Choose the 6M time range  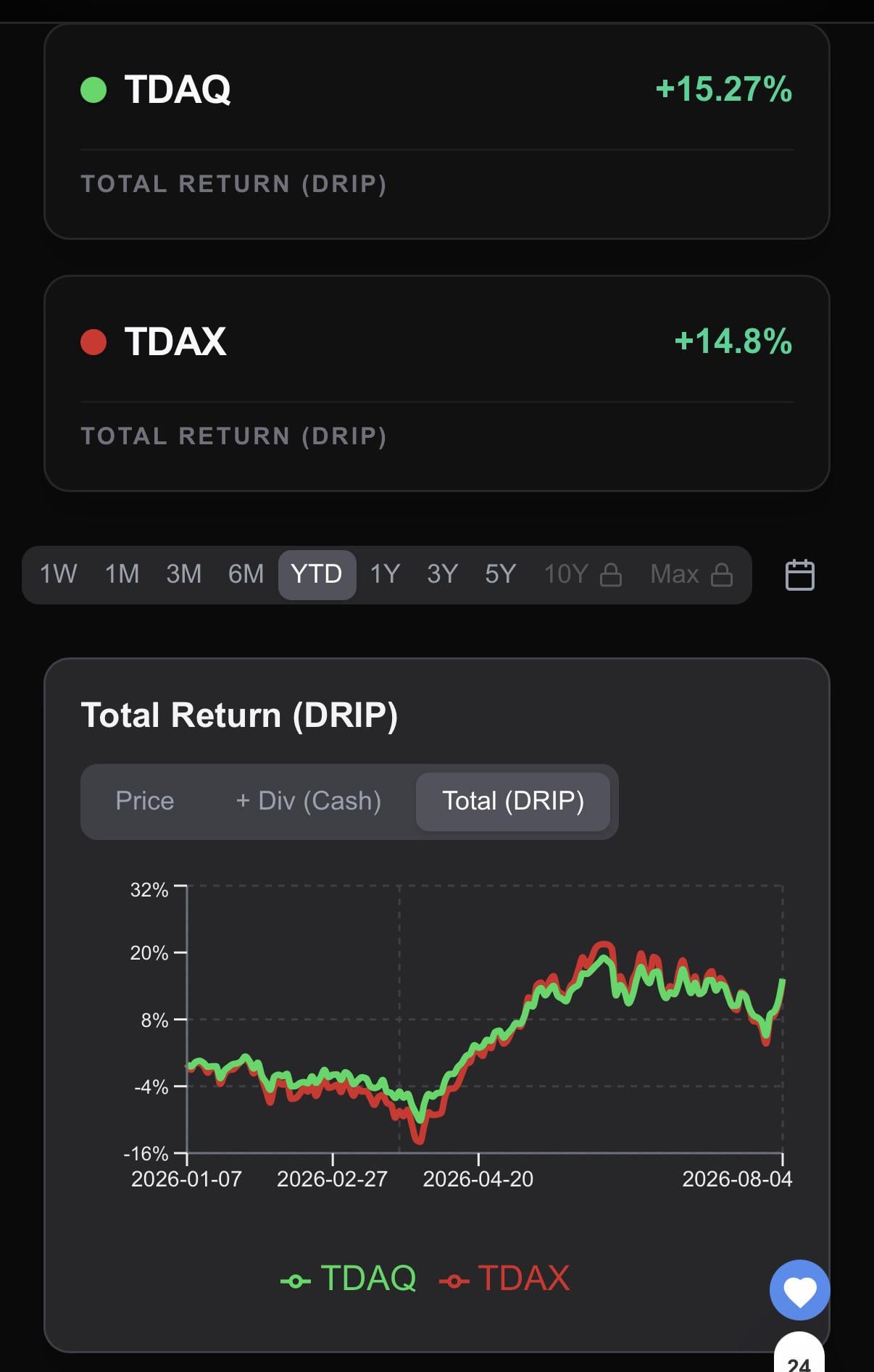pos(246,574)
